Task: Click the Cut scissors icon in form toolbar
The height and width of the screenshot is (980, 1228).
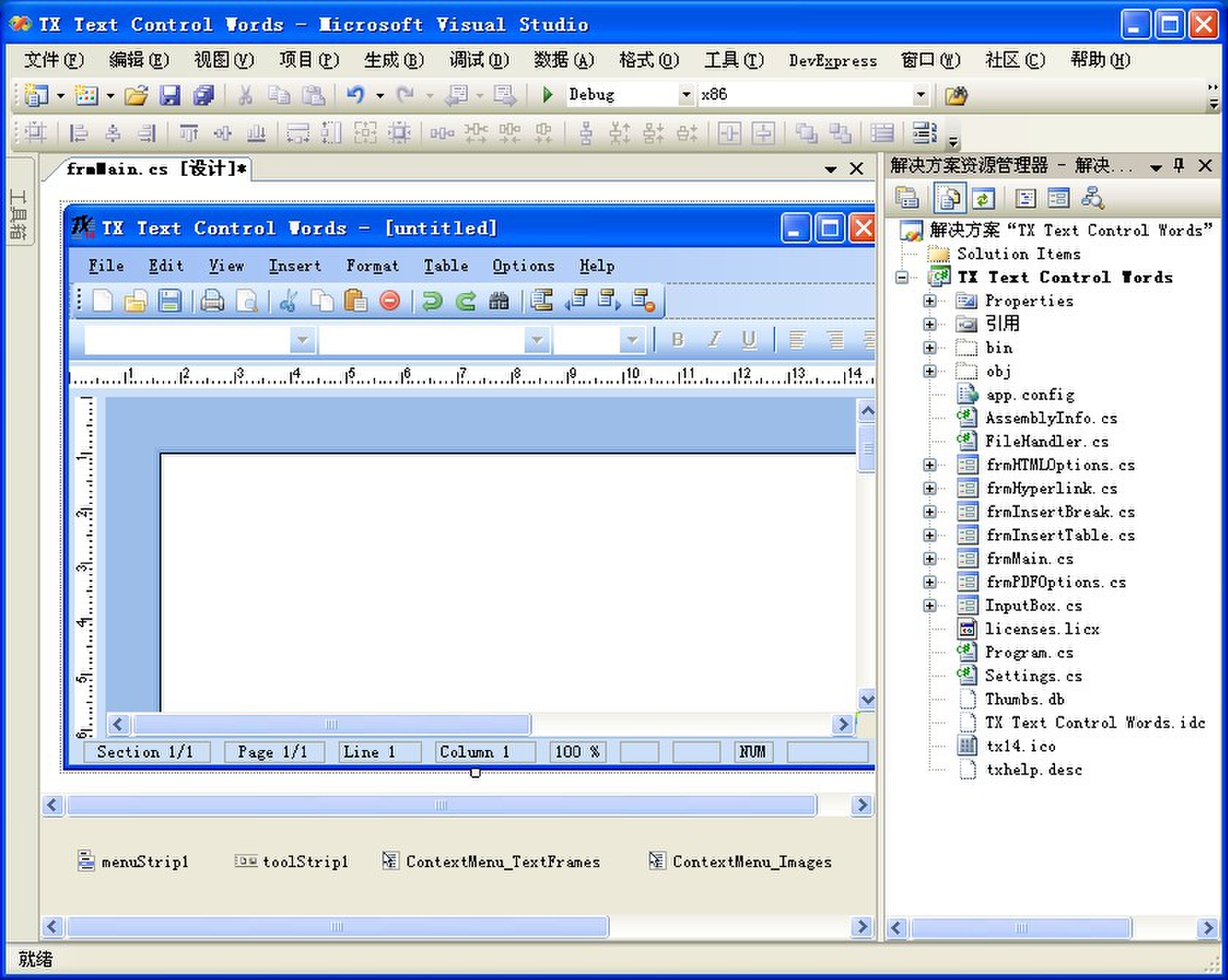Action: coord(288,300)
